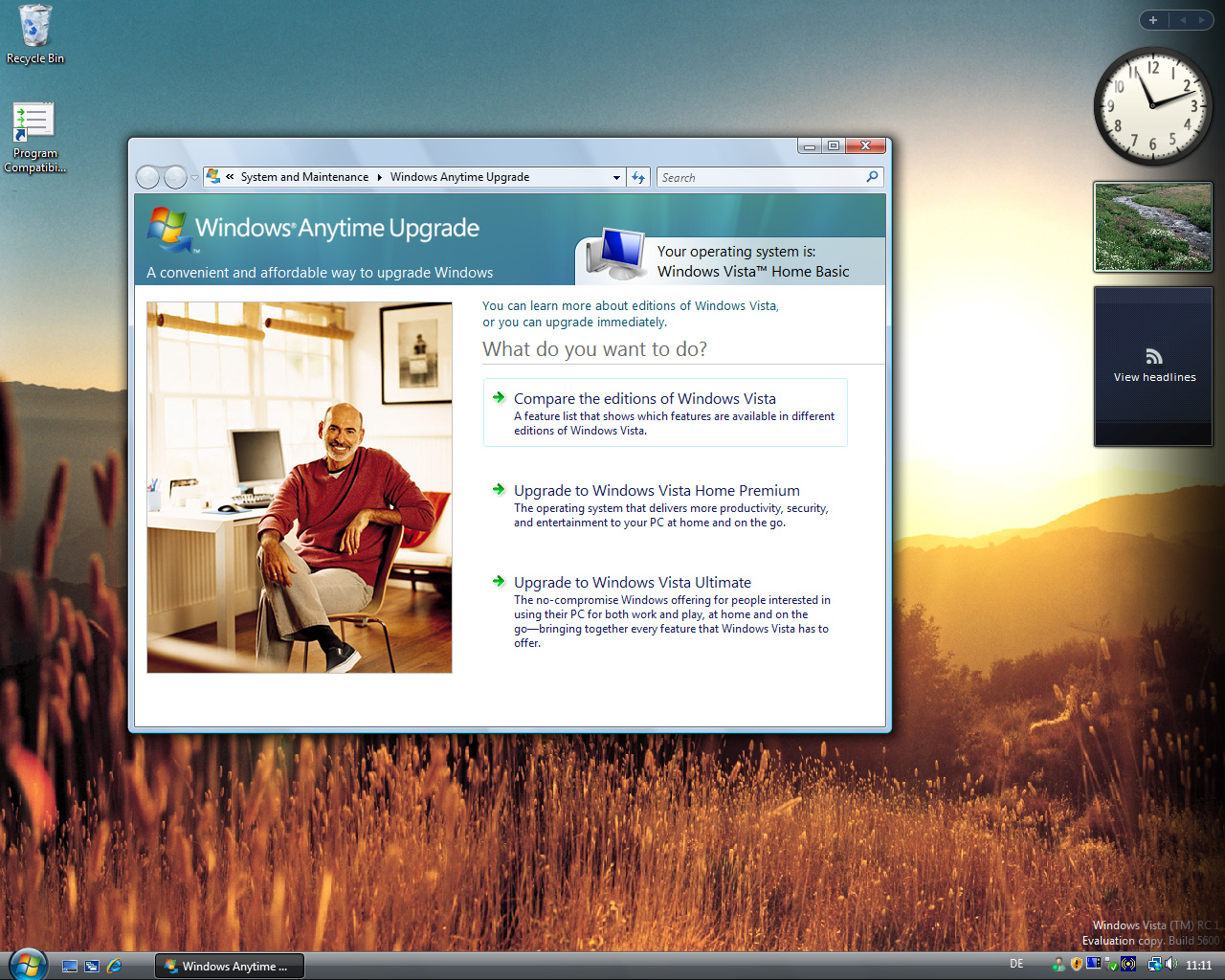Viewport: 1225px width, 980px height.
Task: Open the Security Center shield tray icon
Action: pos(1077,964)
